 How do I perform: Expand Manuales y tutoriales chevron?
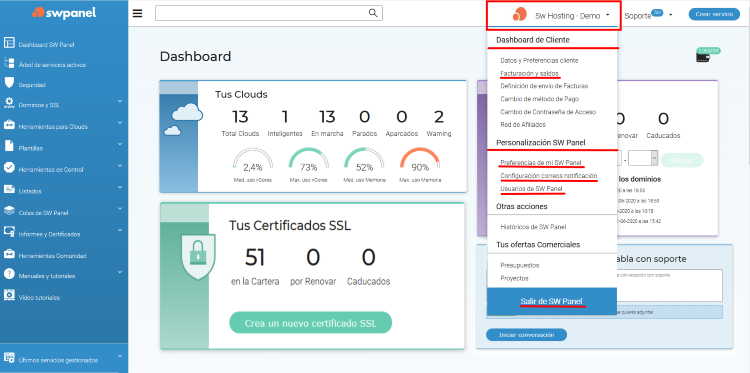120,272
